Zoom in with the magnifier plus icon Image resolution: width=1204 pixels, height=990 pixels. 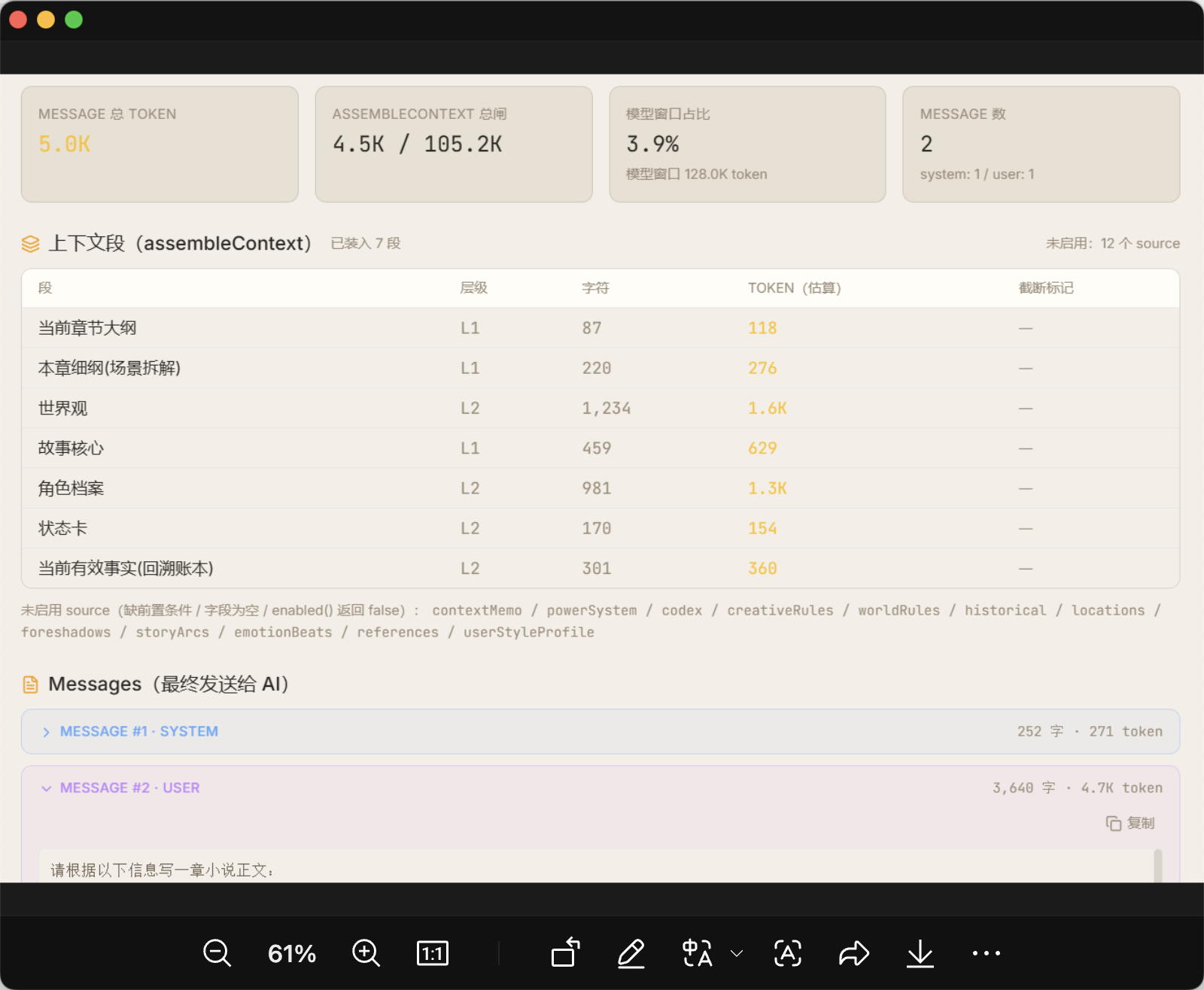tap(366, 953)
